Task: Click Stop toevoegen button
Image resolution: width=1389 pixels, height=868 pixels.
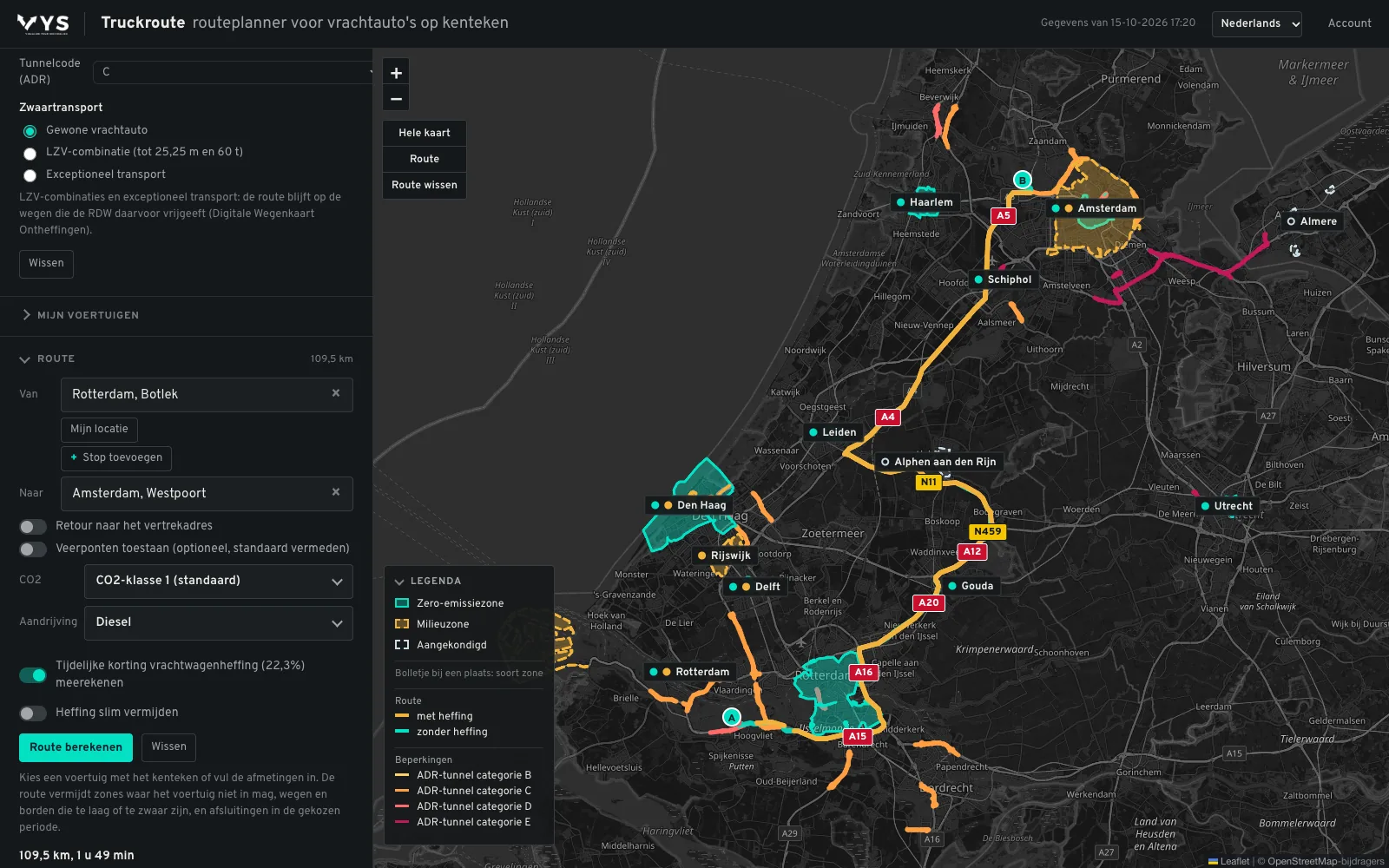Action: click(x=116, y=457)
